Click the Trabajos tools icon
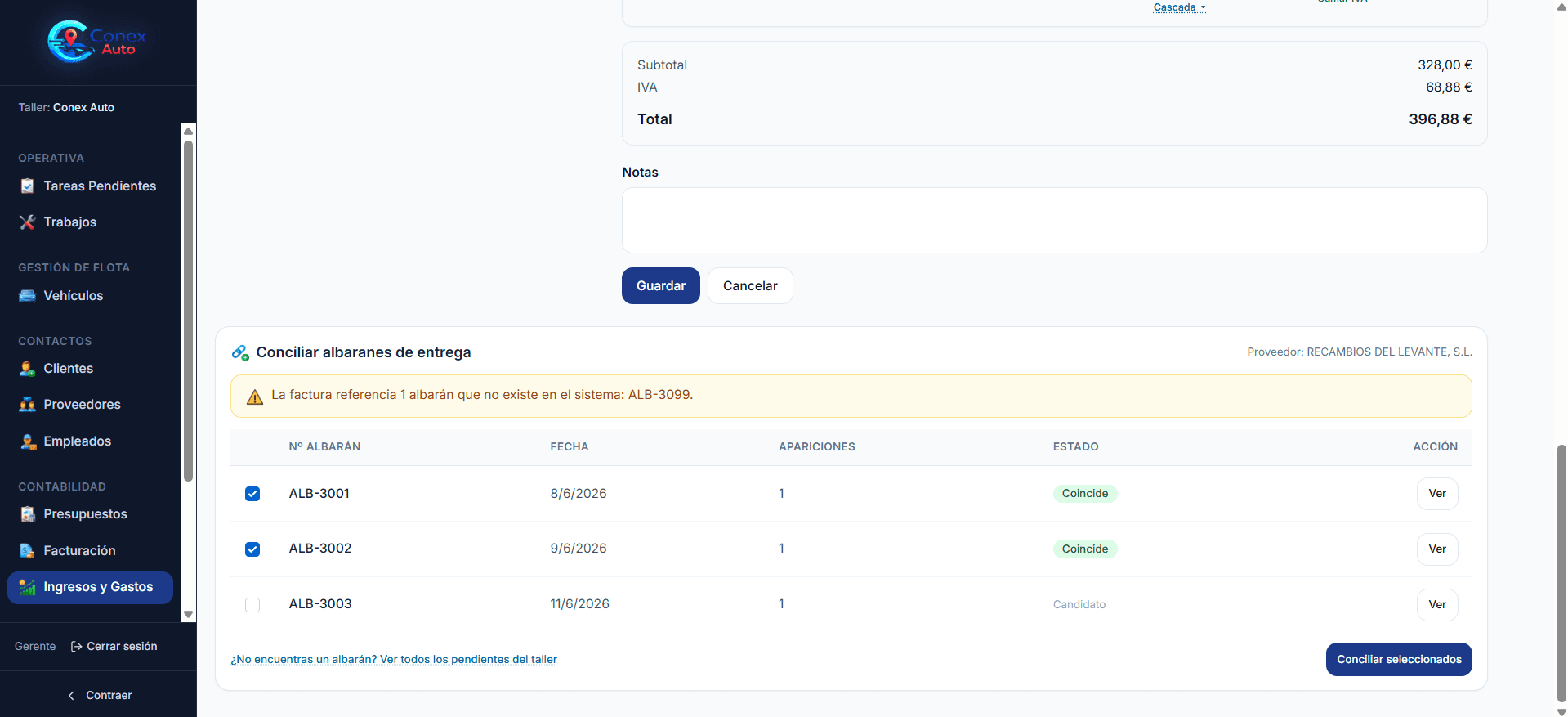Screen dimensions: 1568x717 pyautogui.click(x=28, y=222)
